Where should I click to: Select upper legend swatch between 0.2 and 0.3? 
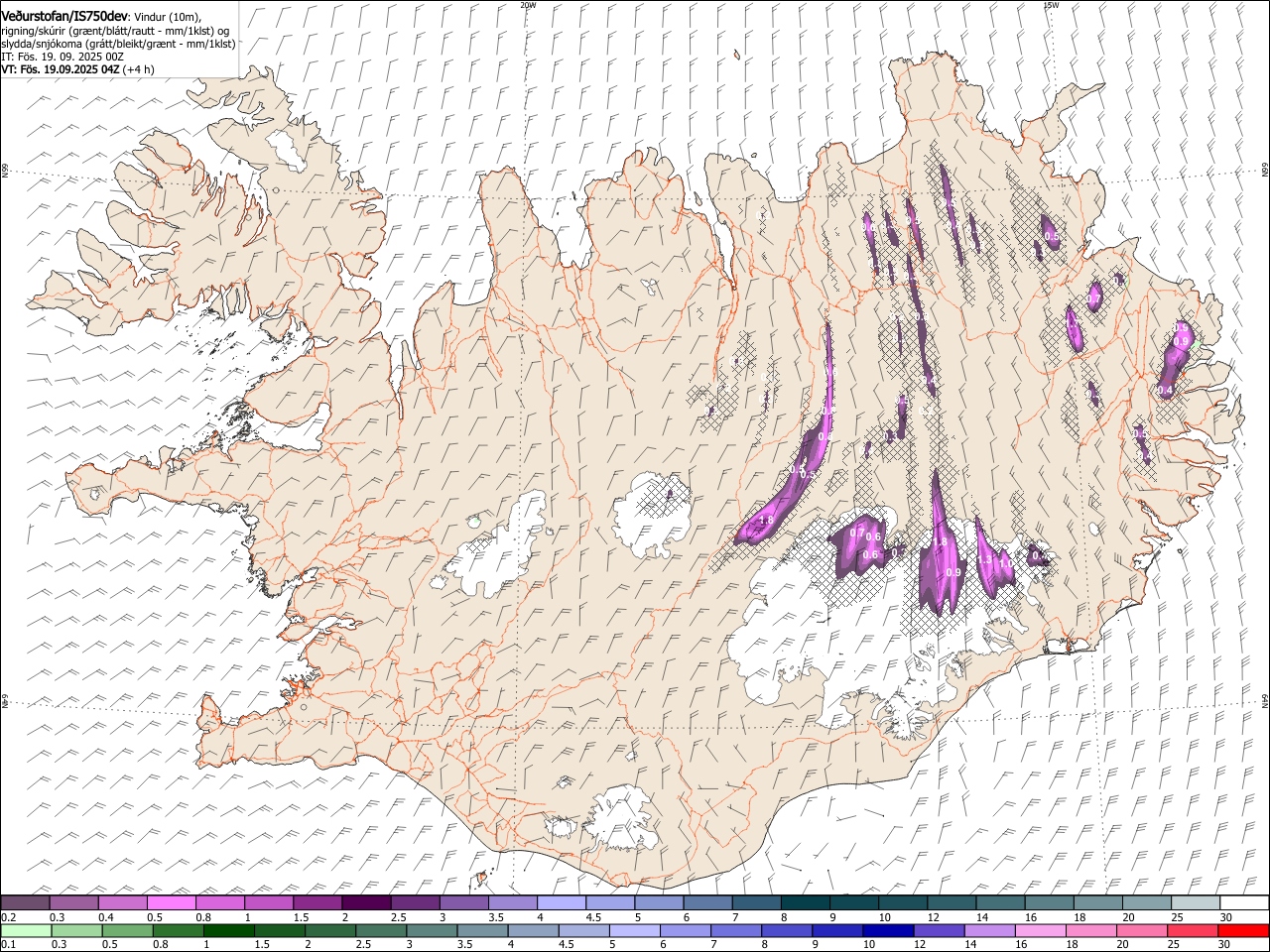tap(25, 902)
